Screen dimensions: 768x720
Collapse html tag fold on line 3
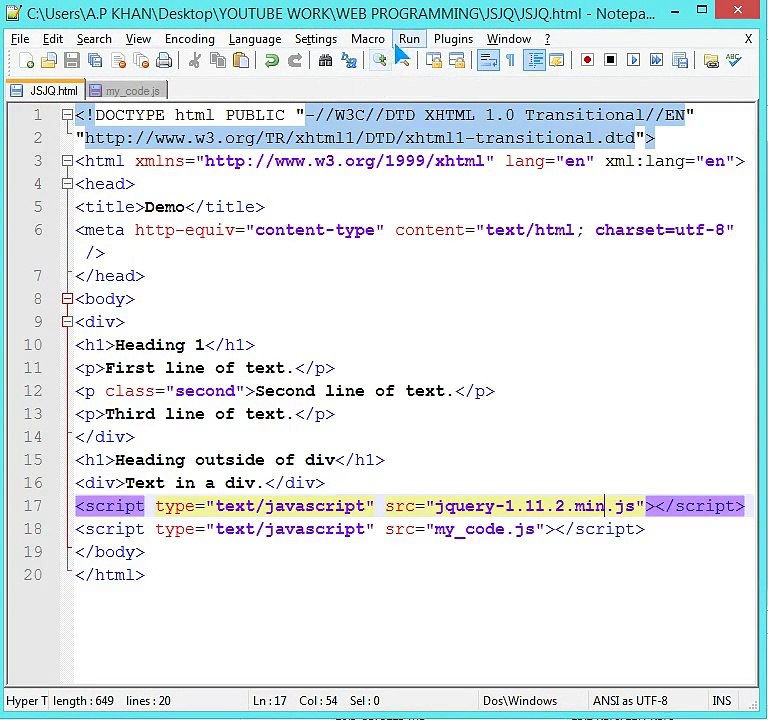click(x=67, y=161)
